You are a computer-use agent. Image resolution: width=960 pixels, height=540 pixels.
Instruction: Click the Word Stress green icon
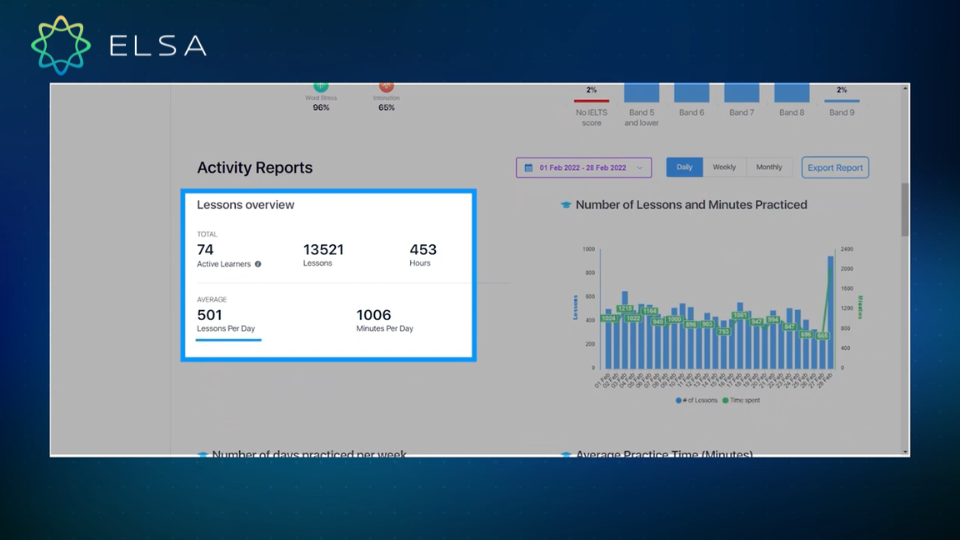click(x=321, y=87)
